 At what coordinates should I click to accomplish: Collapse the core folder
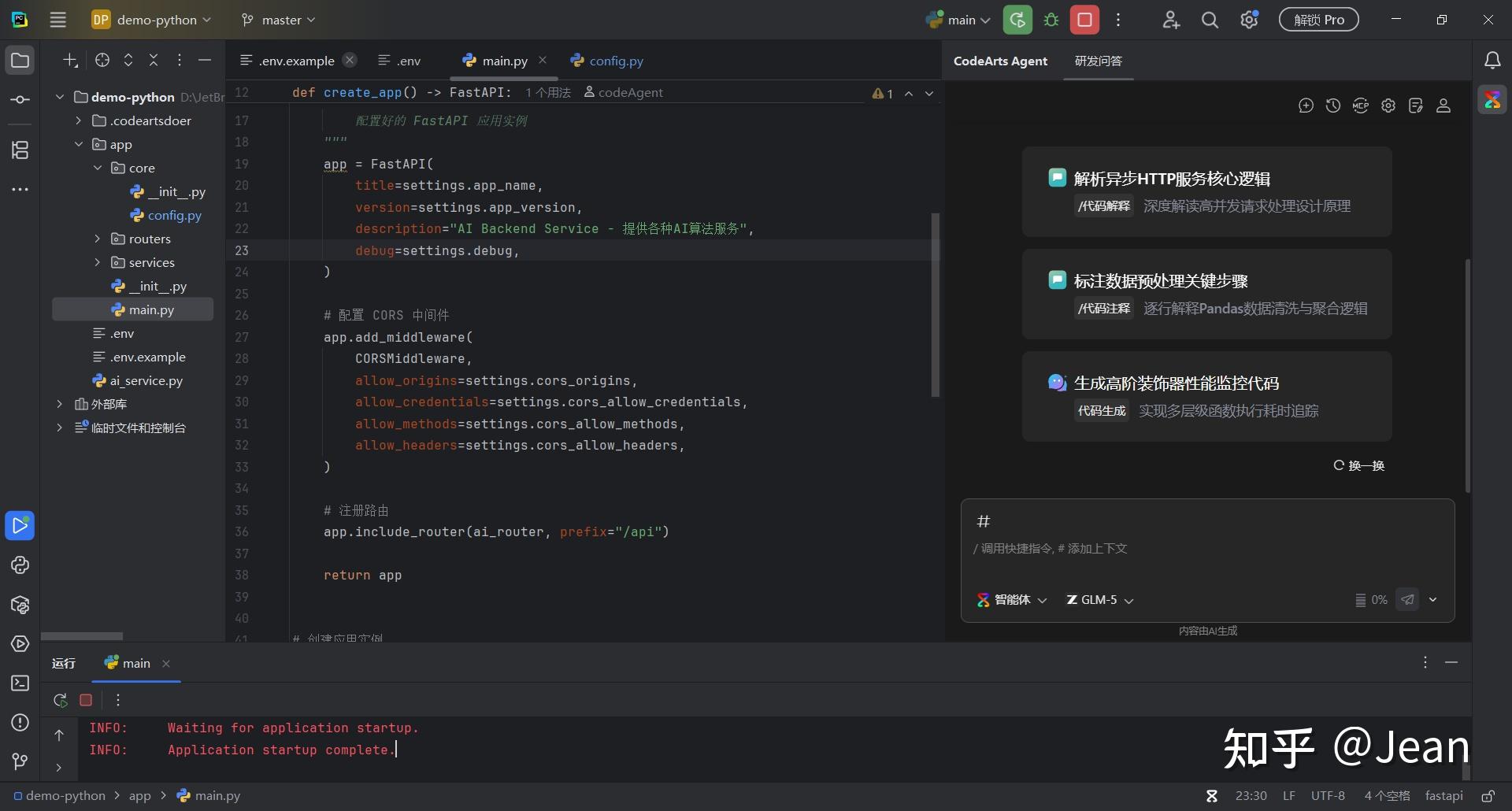click(x=97, y=168)
